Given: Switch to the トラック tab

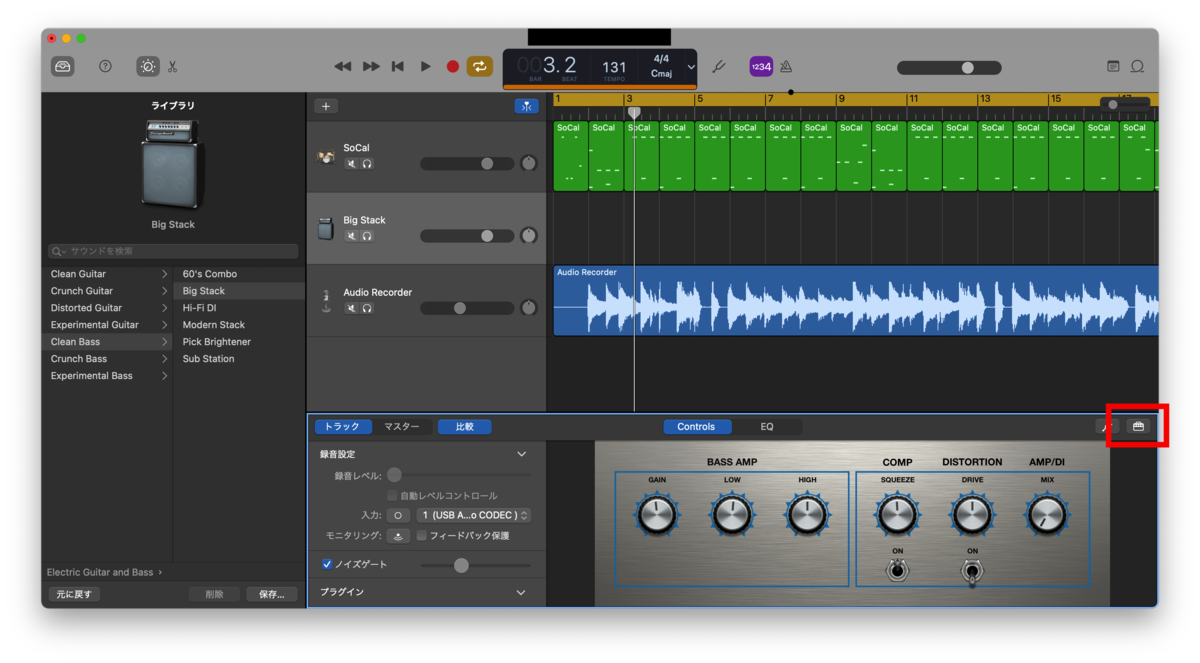Looking at the screenshot, I should [343, 427].
